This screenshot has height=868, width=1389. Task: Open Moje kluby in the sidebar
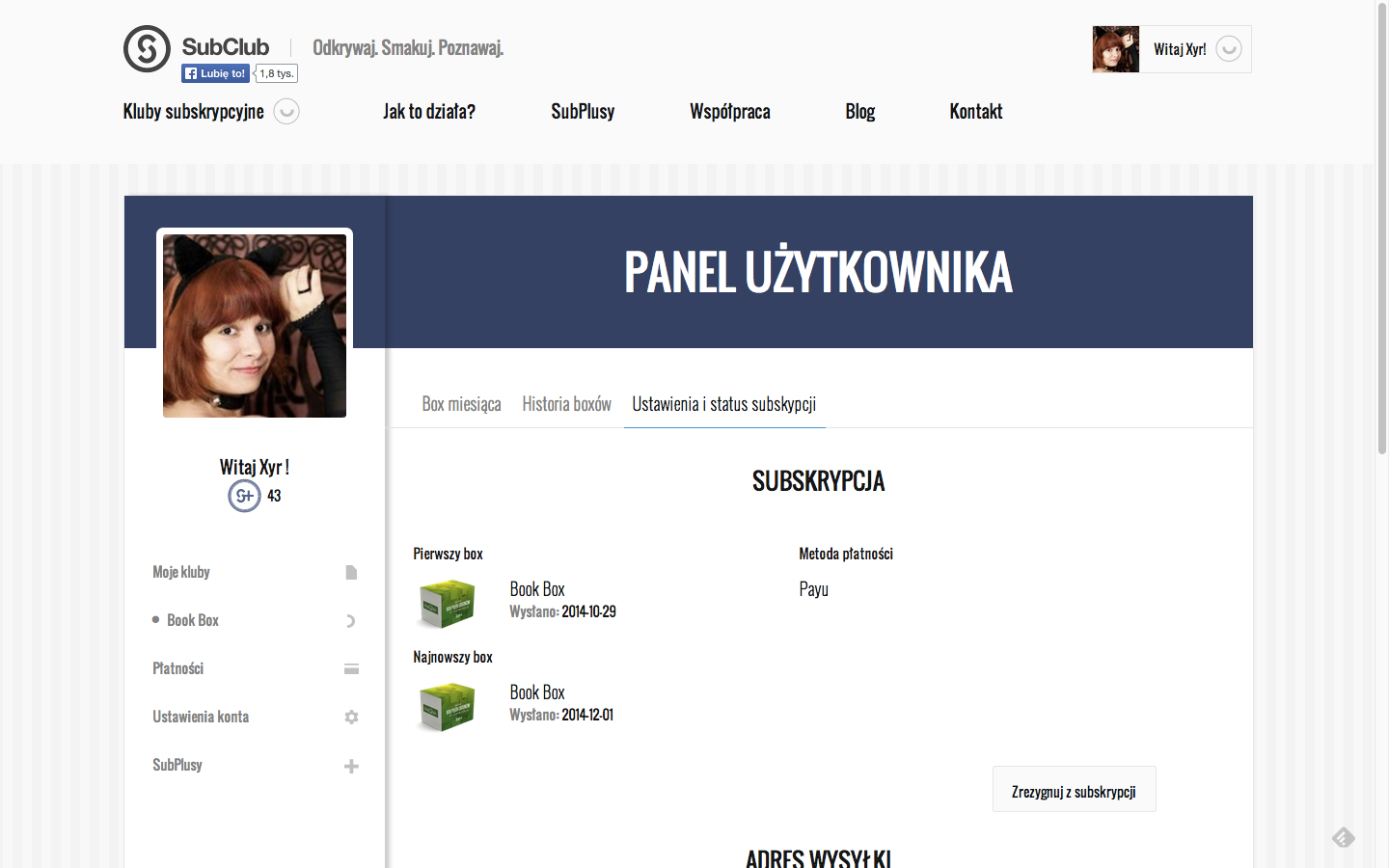pos(181,572)
